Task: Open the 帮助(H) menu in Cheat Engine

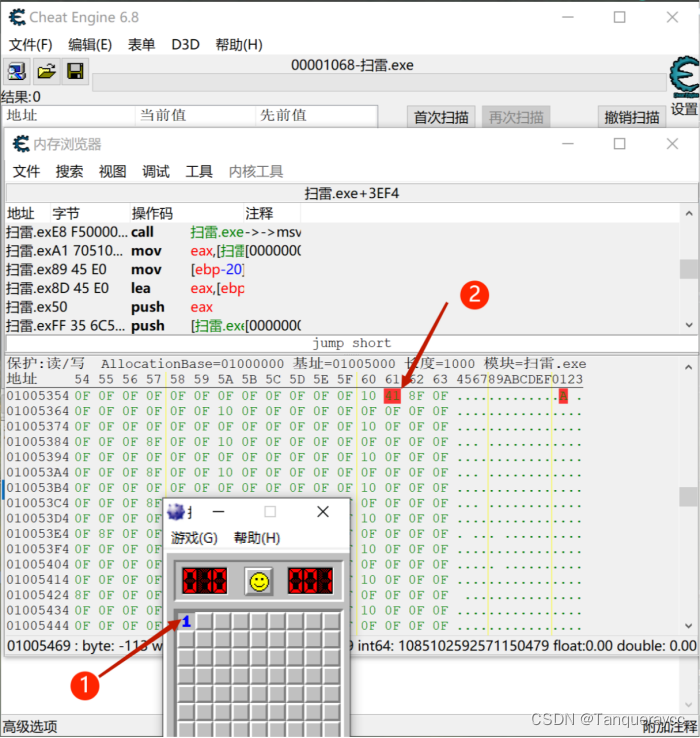Action: coord(239,45)
